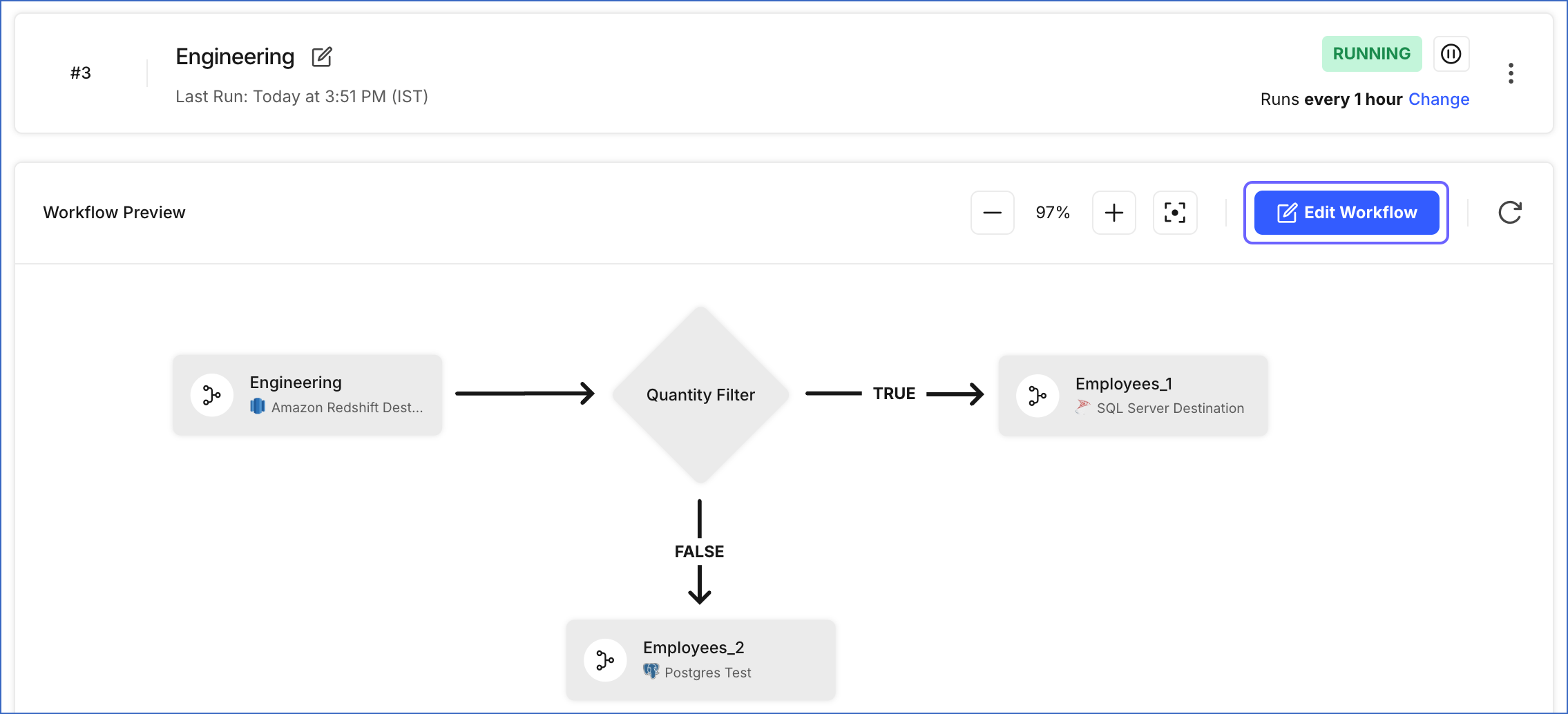1568x714 pixels.
Task: Click the pencil edit icon beside Engineering title
Action: 322,57
